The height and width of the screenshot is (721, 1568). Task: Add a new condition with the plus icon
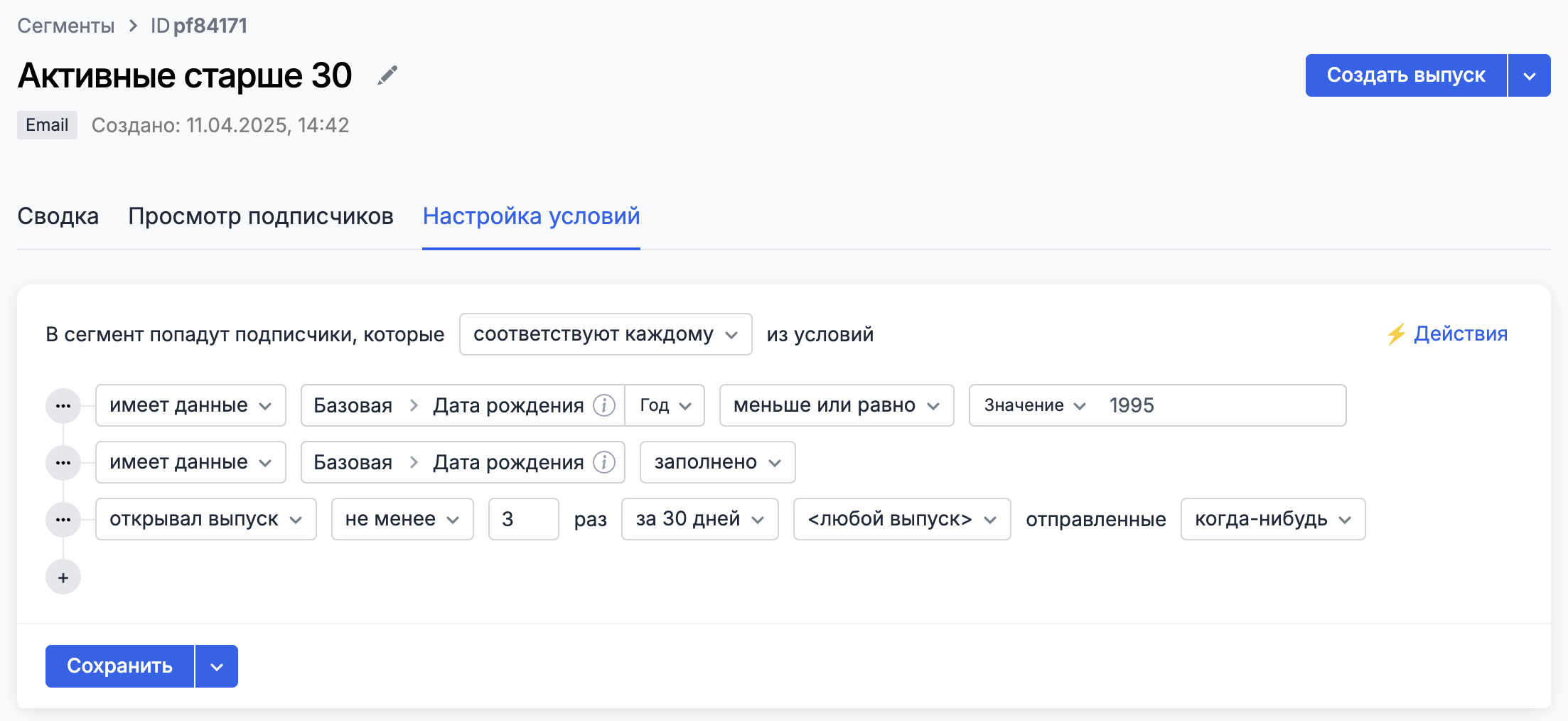point(63,577)
